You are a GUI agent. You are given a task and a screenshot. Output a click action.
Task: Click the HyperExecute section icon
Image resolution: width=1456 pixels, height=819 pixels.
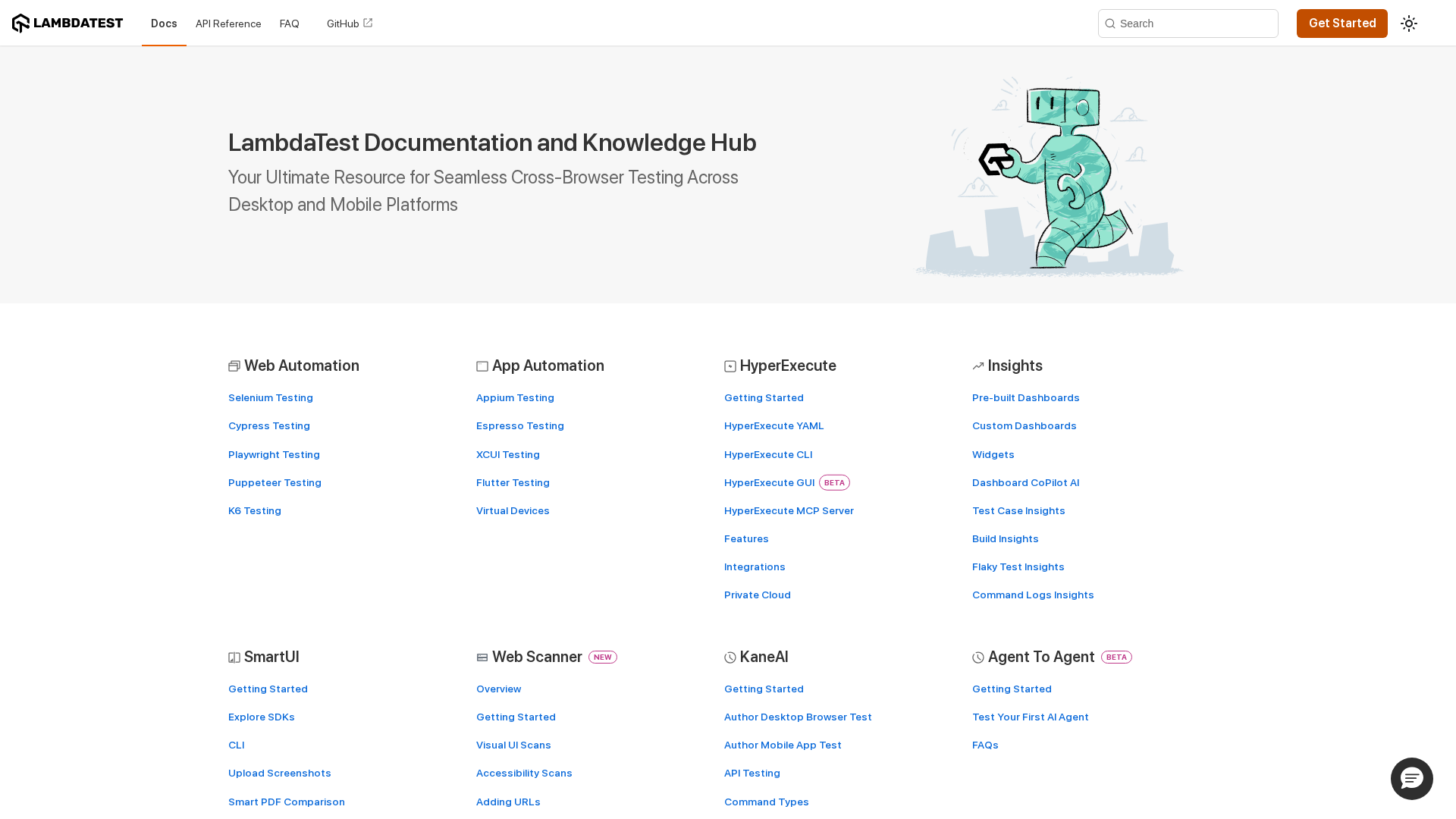coord(730,366)
